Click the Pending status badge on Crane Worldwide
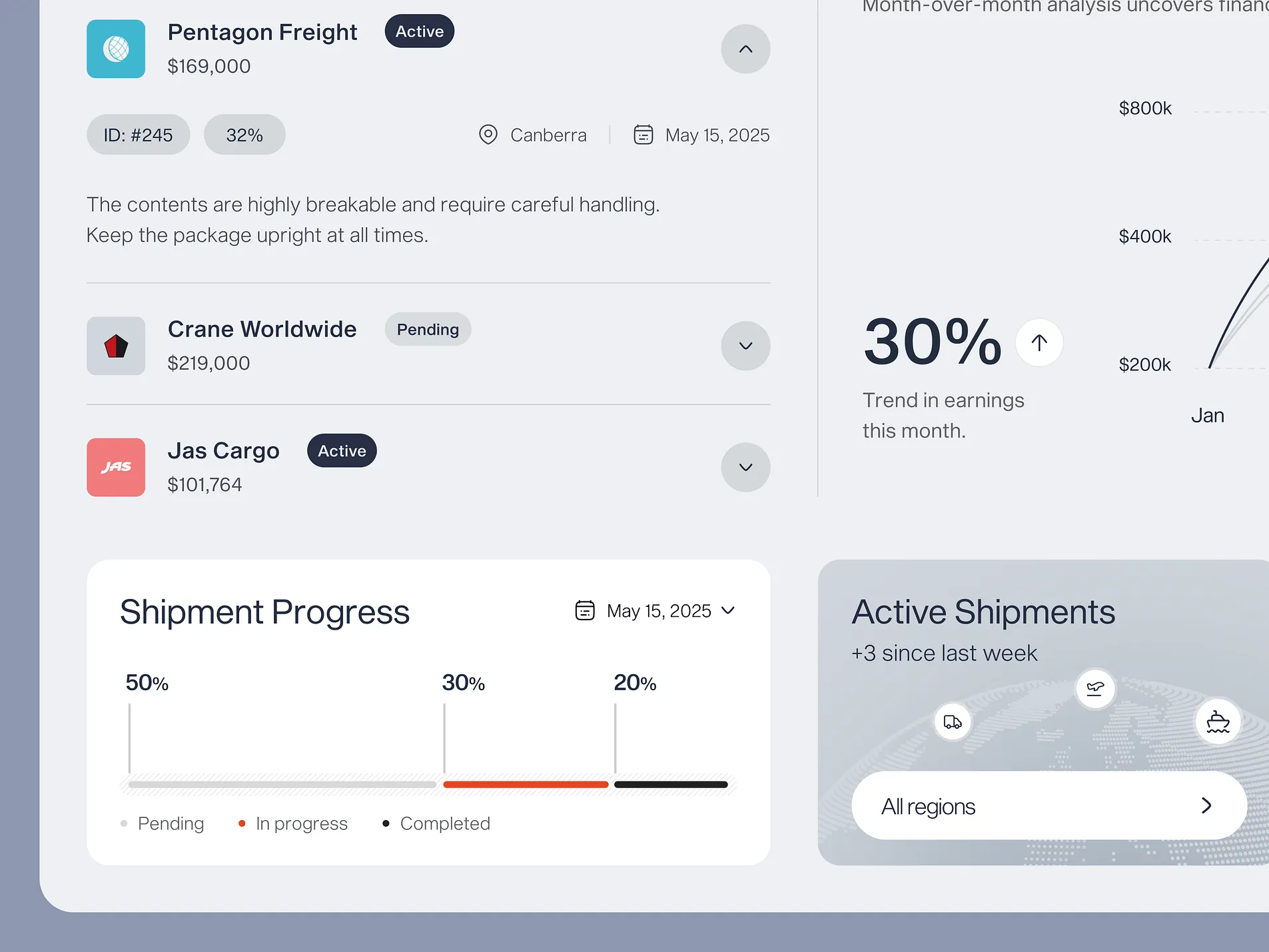 pos(428,329)
